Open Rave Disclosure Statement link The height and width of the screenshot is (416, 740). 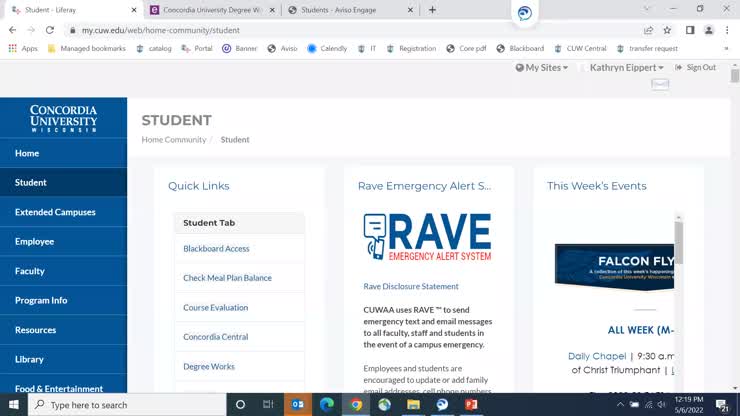click(411, 286)
